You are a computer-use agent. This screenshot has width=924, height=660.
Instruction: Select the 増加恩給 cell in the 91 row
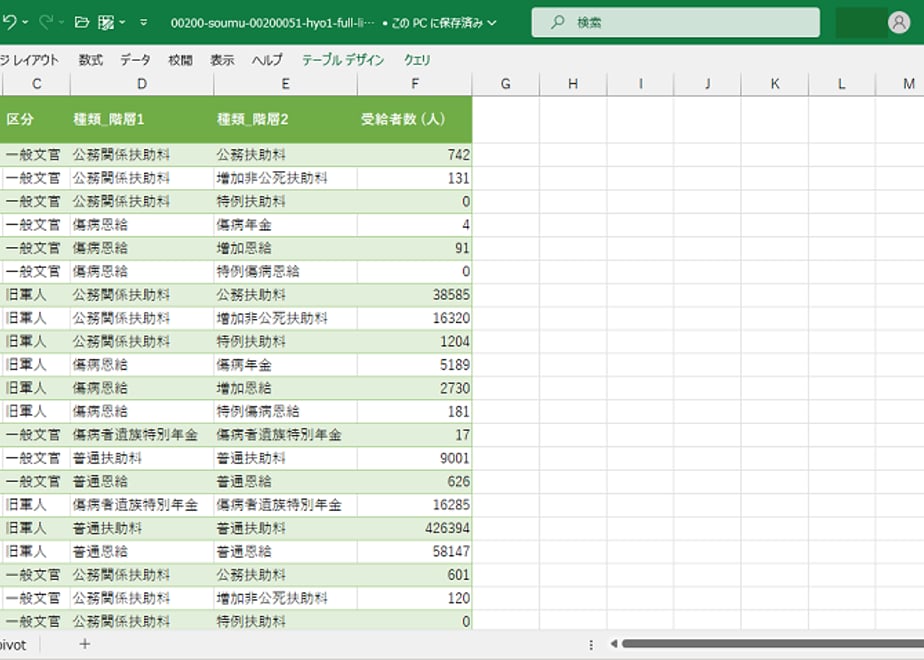tap(285, 248)
